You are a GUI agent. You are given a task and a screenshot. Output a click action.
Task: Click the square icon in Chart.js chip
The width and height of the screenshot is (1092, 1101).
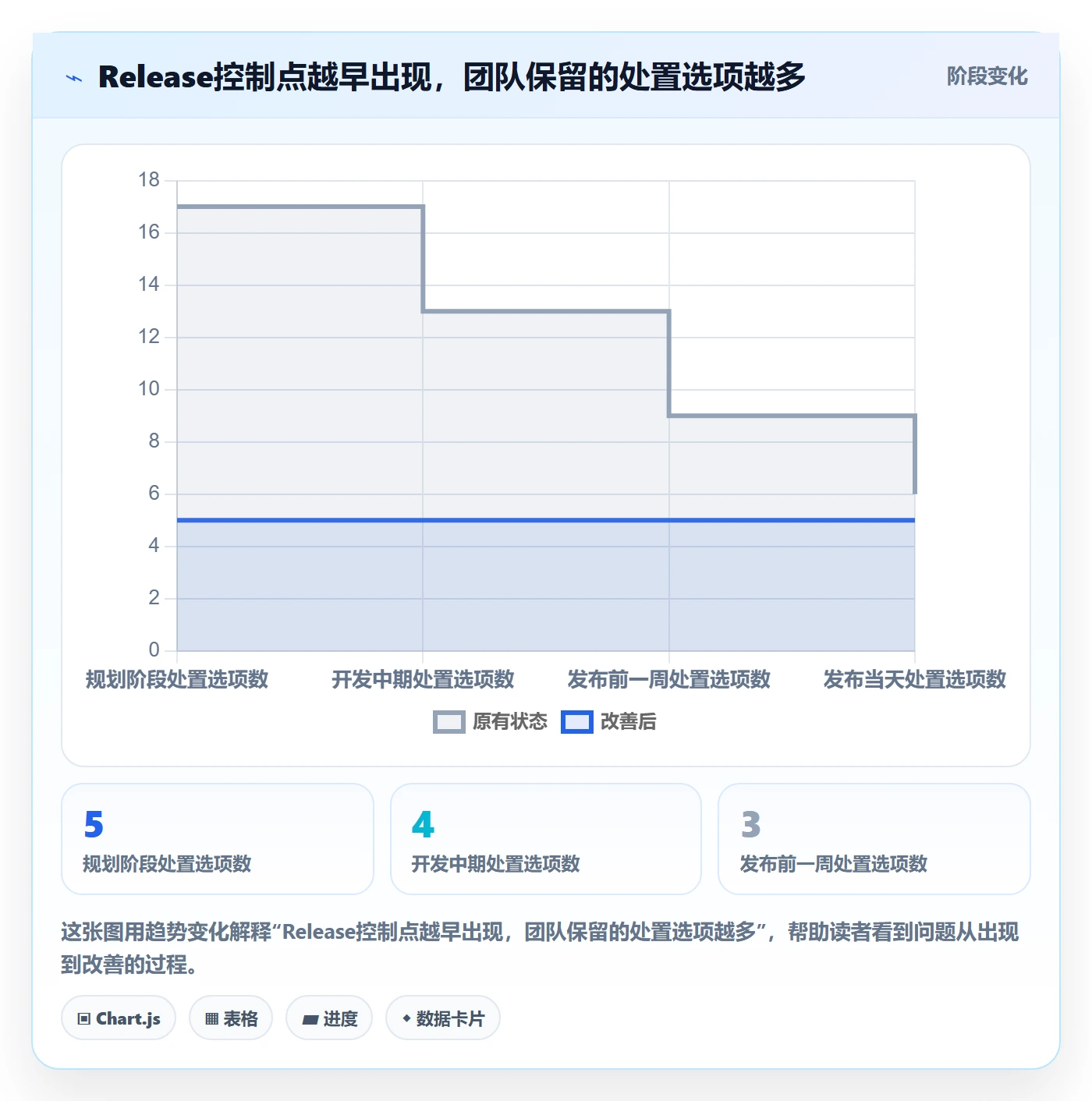pos(84,1019)
